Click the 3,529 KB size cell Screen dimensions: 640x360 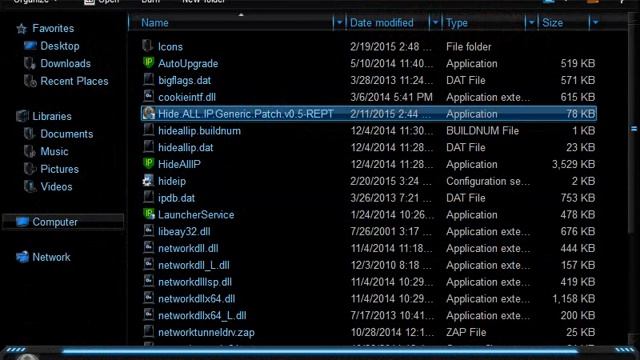pyautogui.click(x=573, y=164)
